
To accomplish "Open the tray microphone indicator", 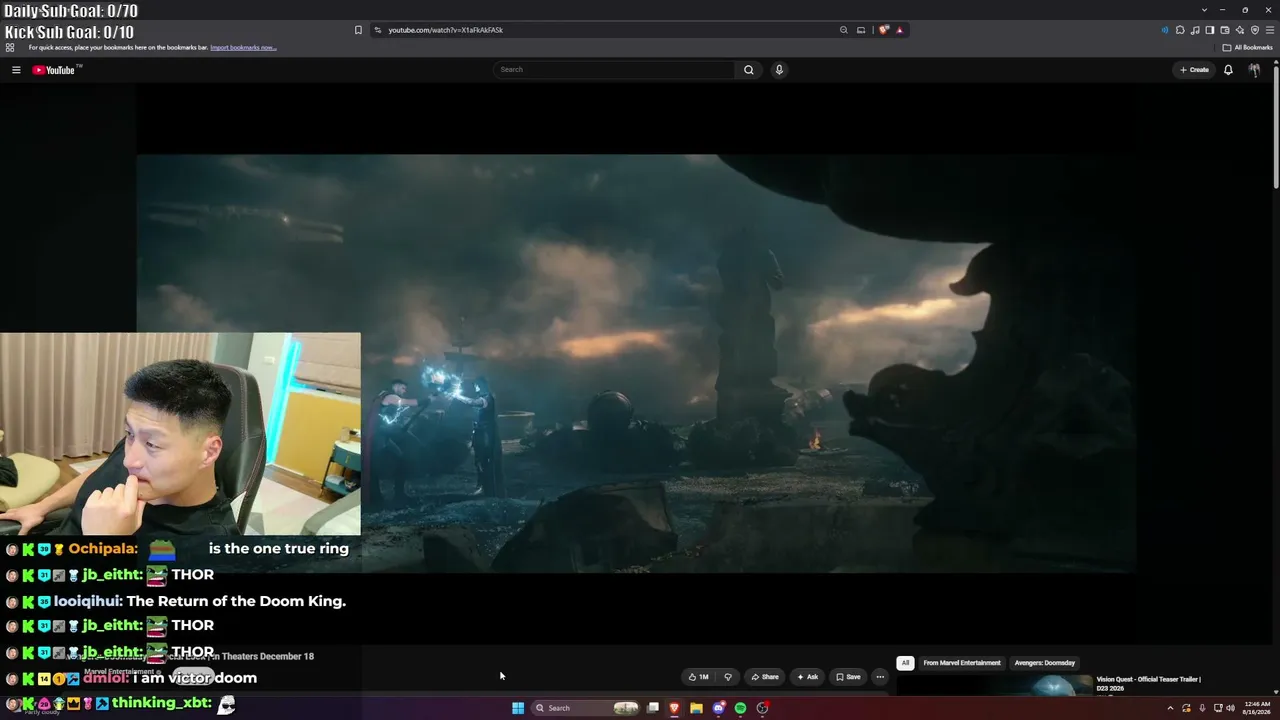I will click(x=1202, y=708).
